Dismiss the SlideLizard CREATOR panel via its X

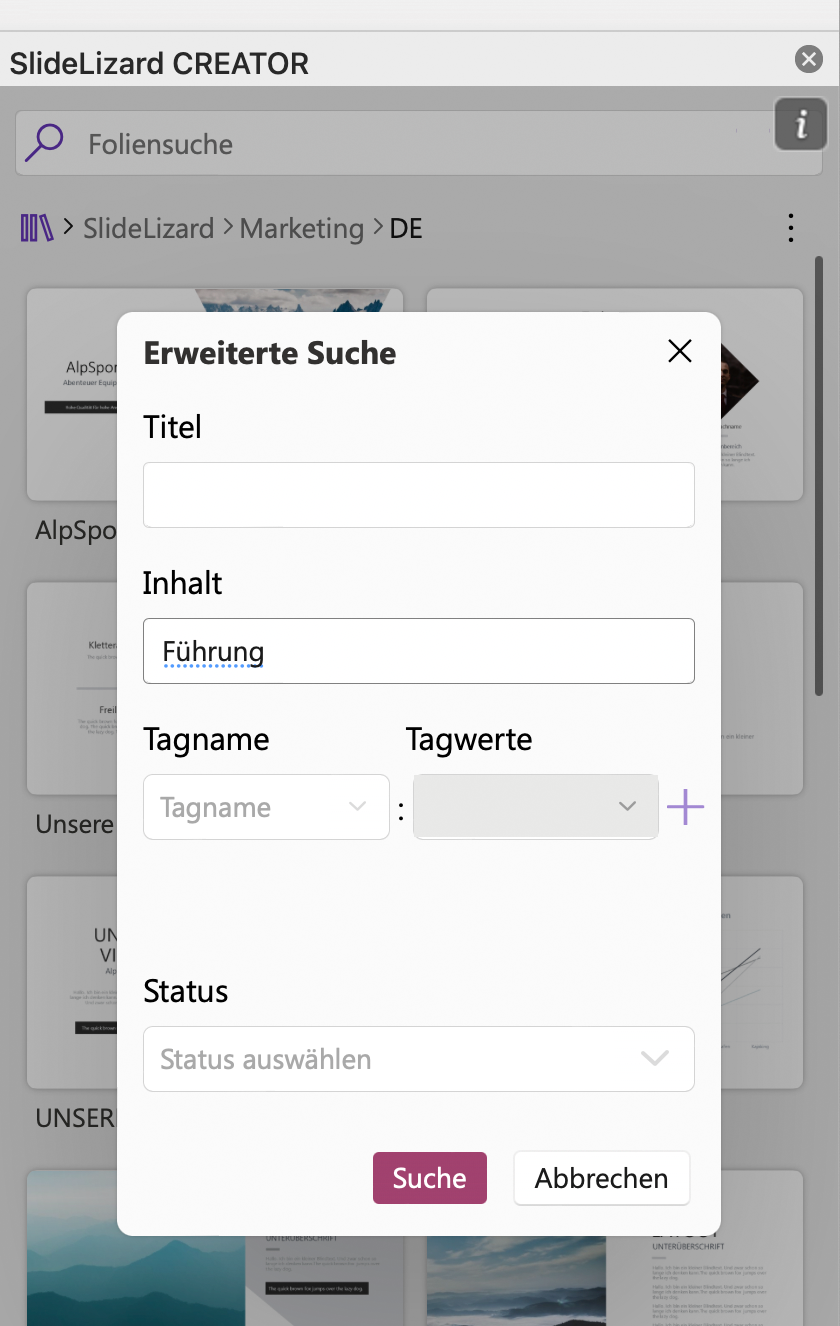[808, 58]
